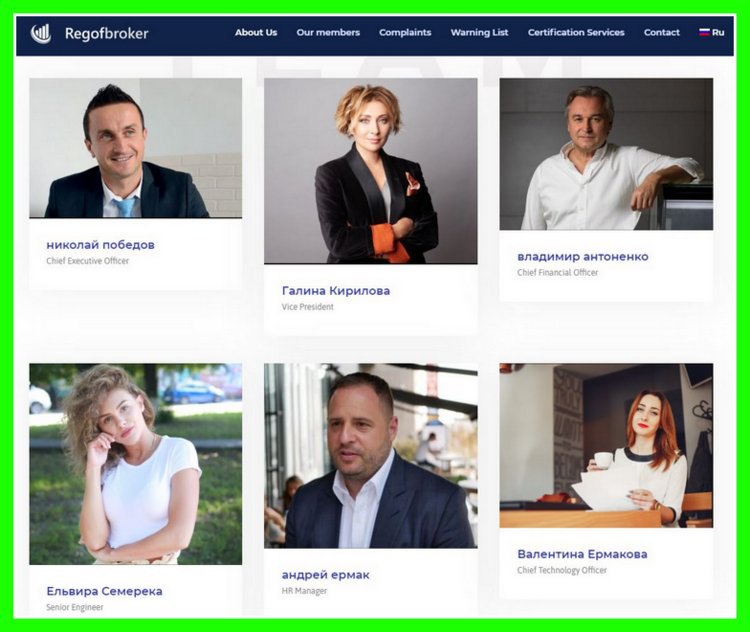Viewport: 750px width, 632px height.
Task: Open the Vice President's portrait photo
Action: [371, 171]
